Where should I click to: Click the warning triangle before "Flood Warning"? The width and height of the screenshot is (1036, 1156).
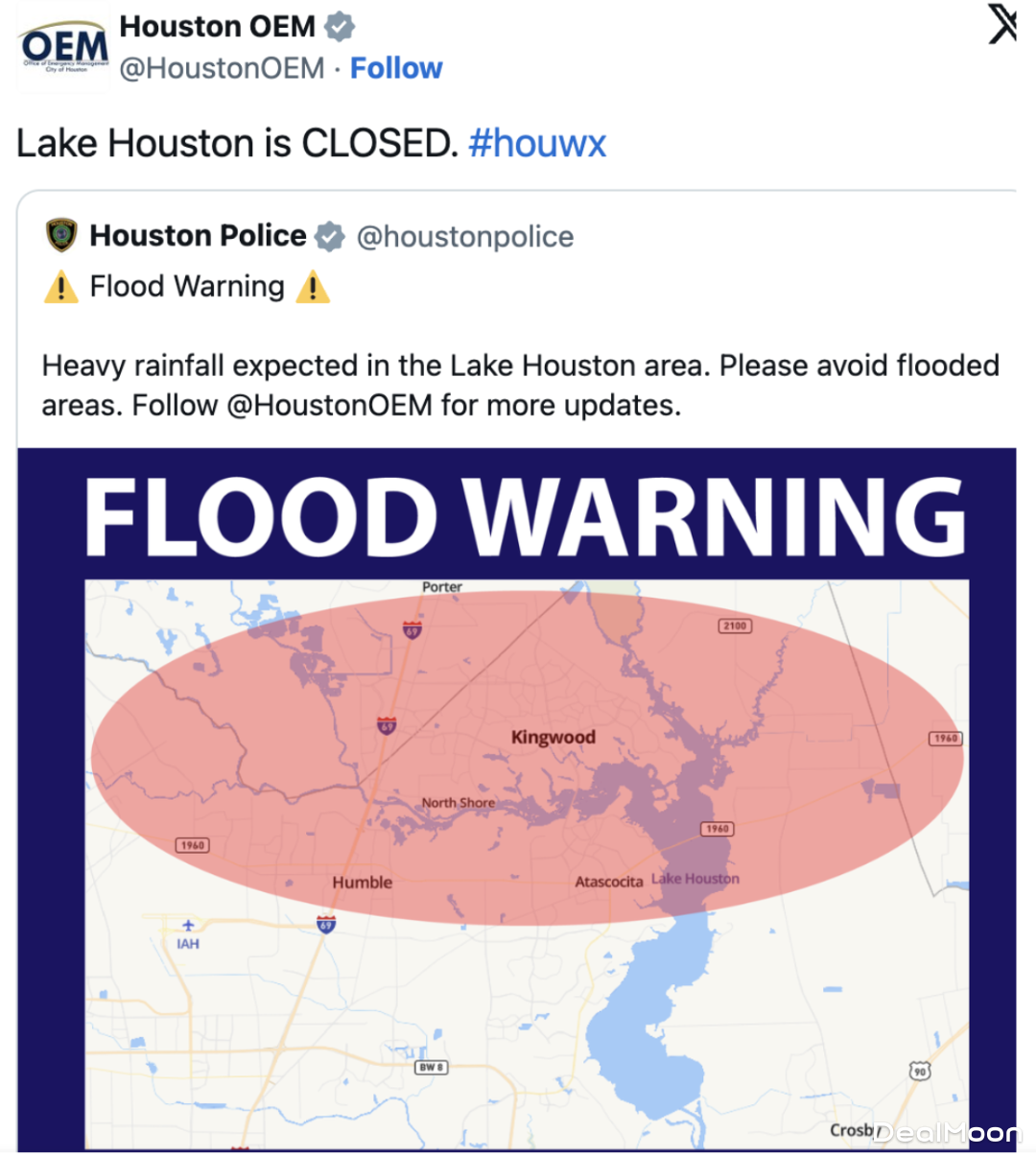tap(60, 287)
